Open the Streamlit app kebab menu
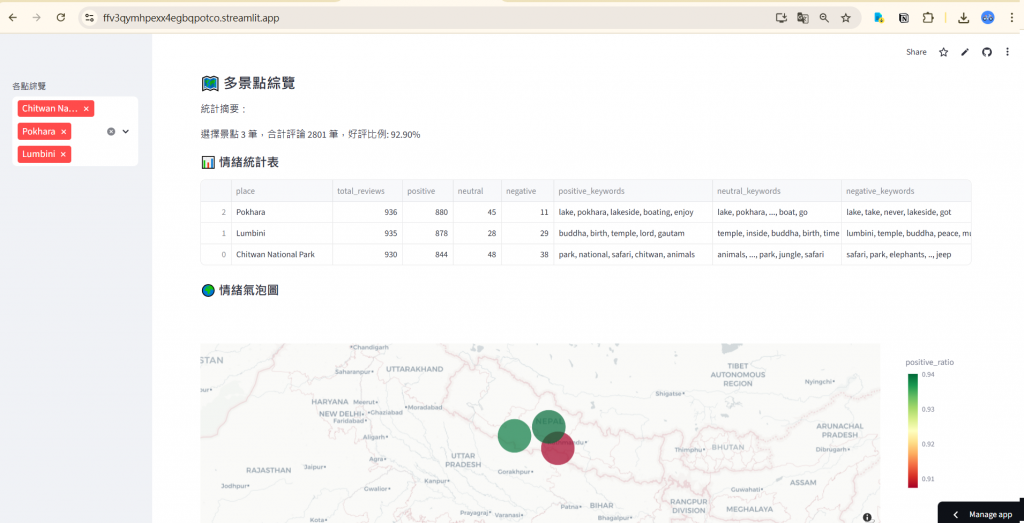Viewport: 1024px width, 523px height. click(x=1006, y=52)
